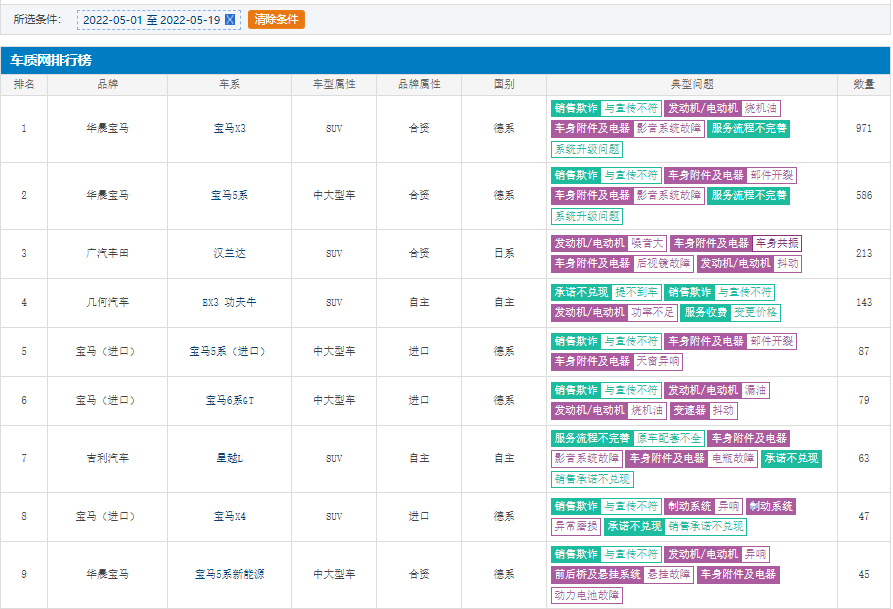Screen dimensions: 893x609
Task: Click 广汽丰田 brand cell
Action: (108, 254)
